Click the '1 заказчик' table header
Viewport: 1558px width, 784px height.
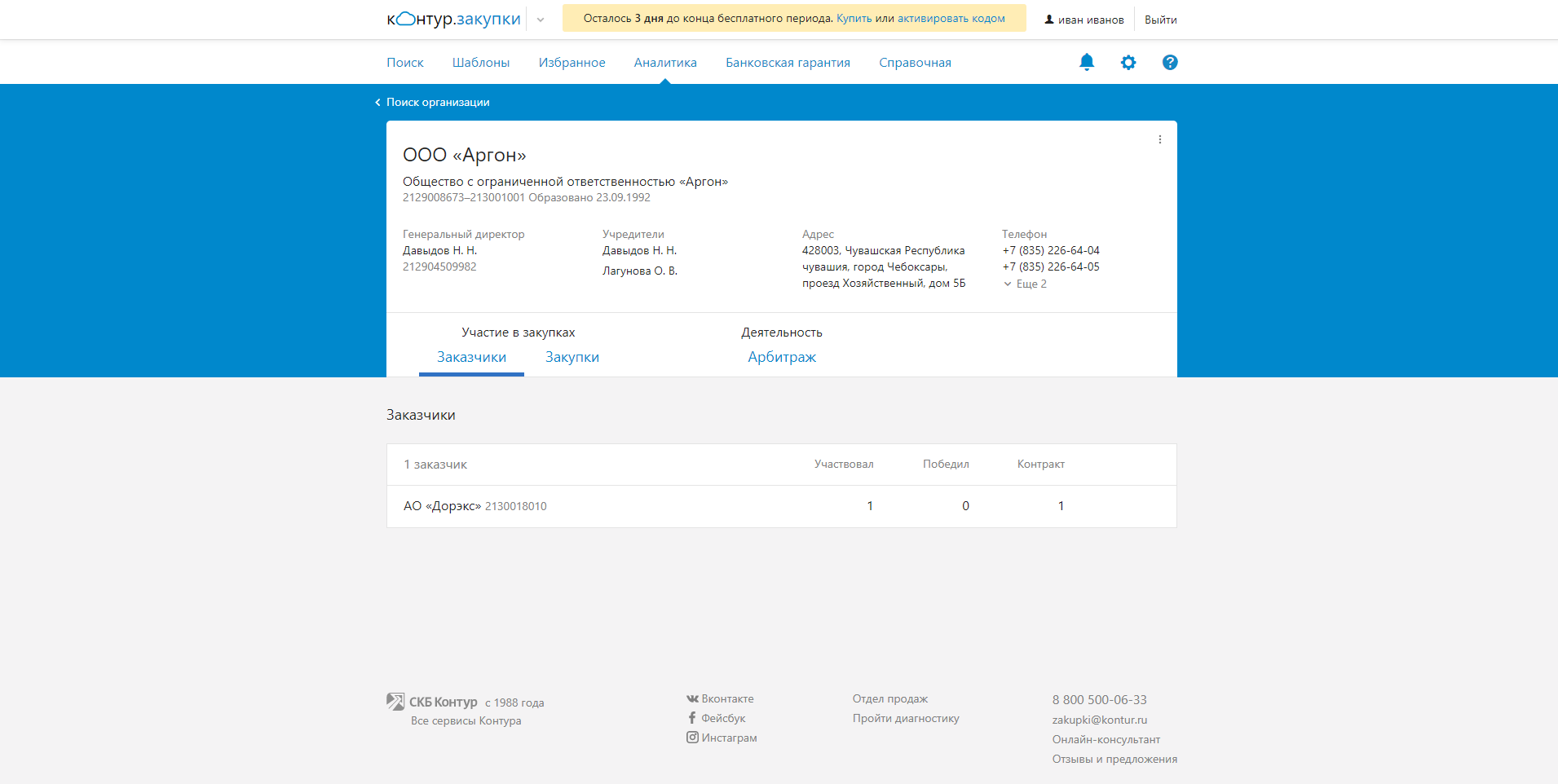(435, 465)
